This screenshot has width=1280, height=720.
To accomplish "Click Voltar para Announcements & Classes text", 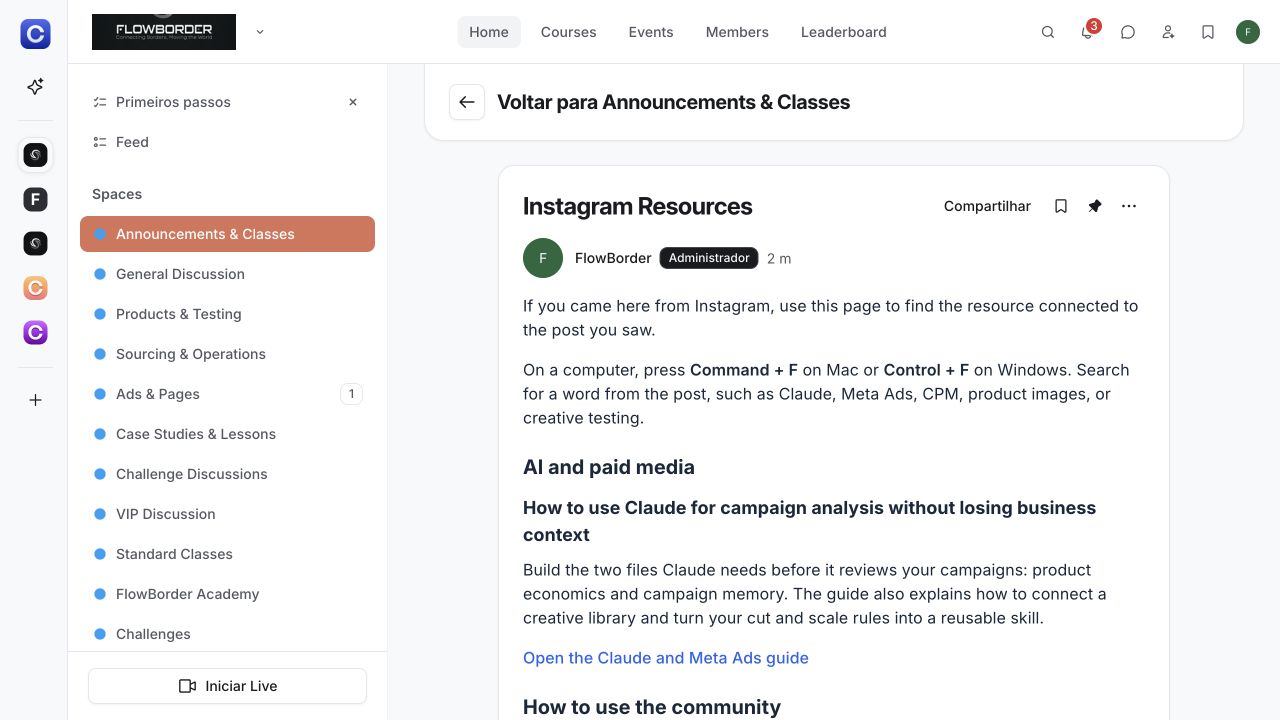I will (x=673, y=102).
